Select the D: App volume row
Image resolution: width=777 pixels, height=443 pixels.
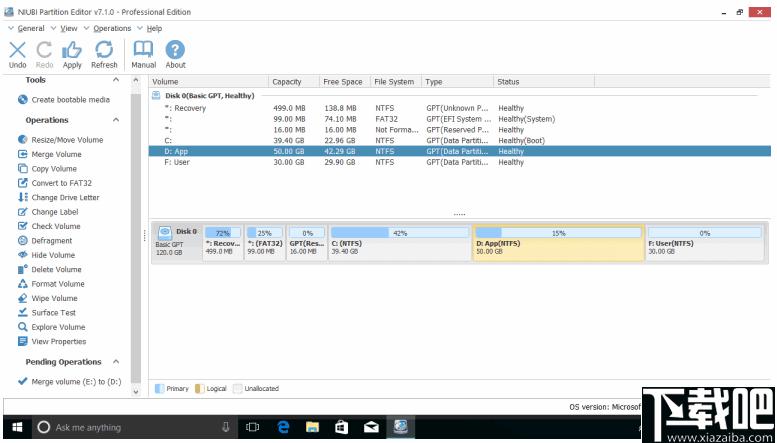(460, 151)
